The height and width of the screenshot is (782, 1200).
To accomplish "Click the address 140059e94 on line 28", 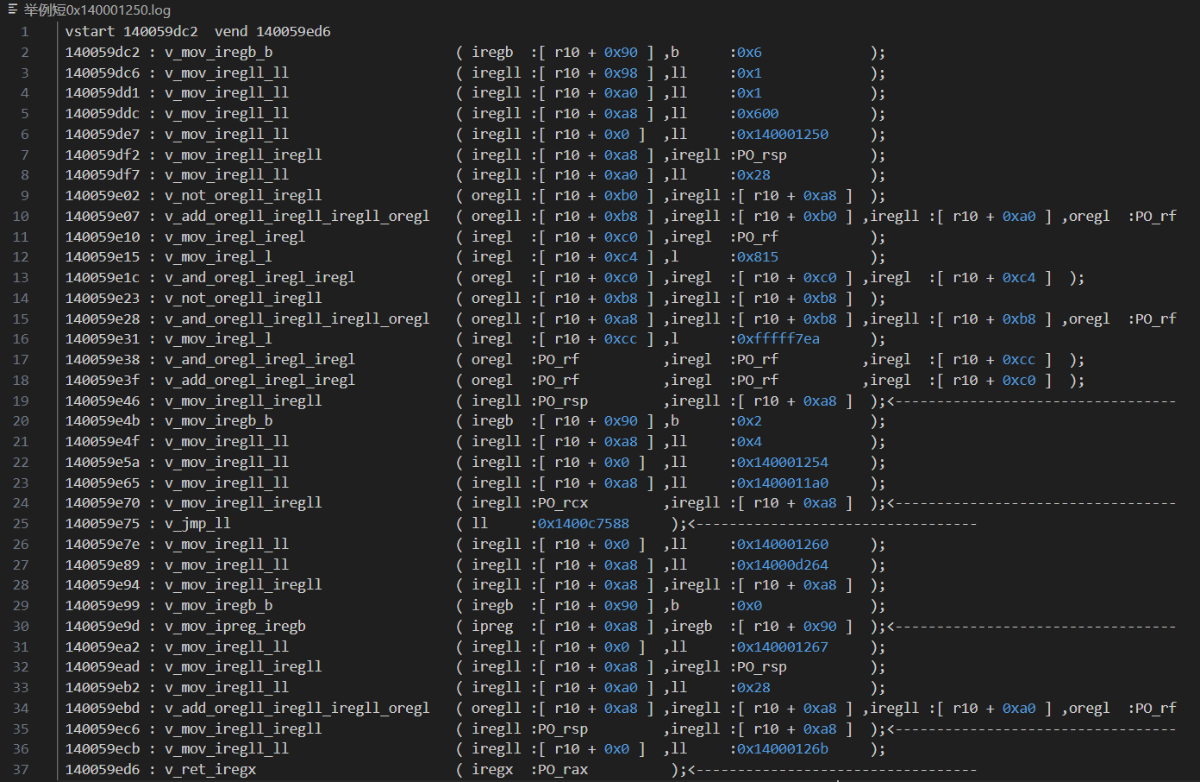I will 102,585.
